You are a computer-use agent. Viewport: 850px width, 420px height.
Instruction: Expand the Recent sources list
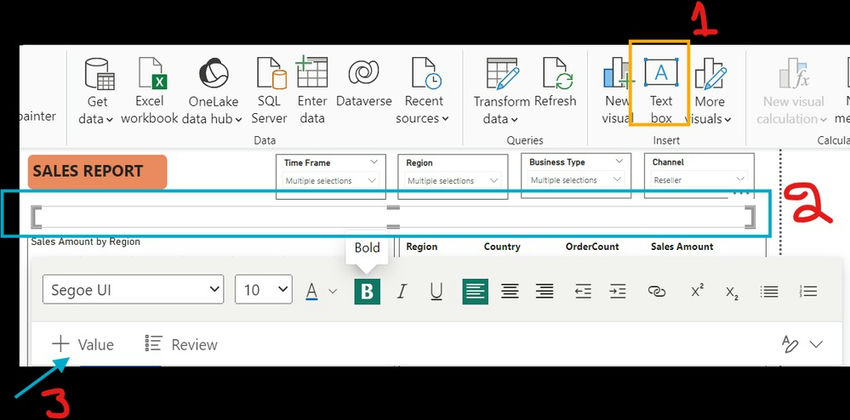coord(423,91)
